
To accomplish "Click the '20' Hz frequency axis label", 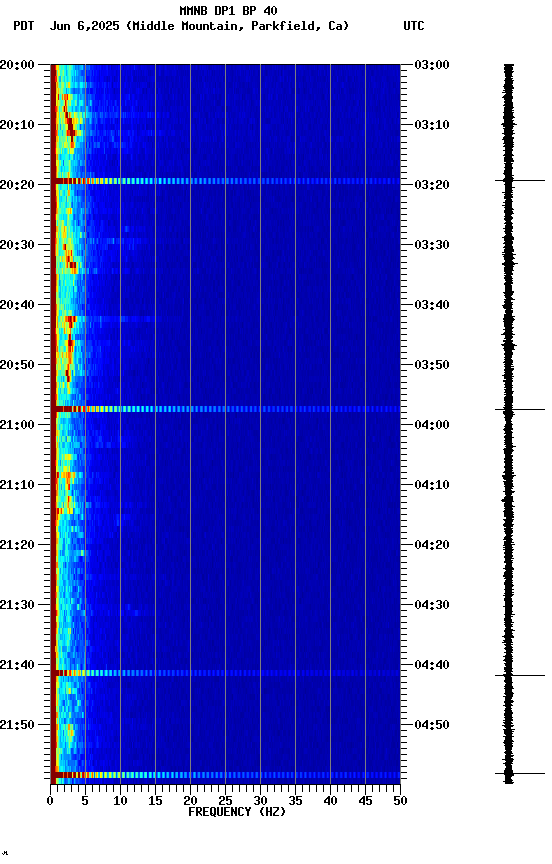I will 190,801.
